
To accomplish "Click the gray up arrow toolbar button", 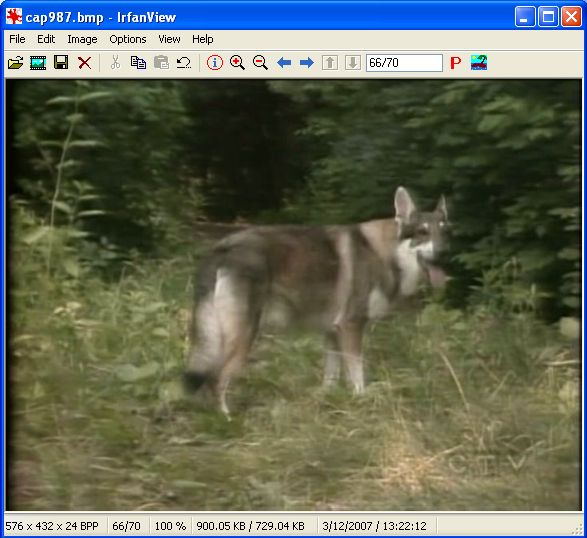I will [x=330, y=63].
